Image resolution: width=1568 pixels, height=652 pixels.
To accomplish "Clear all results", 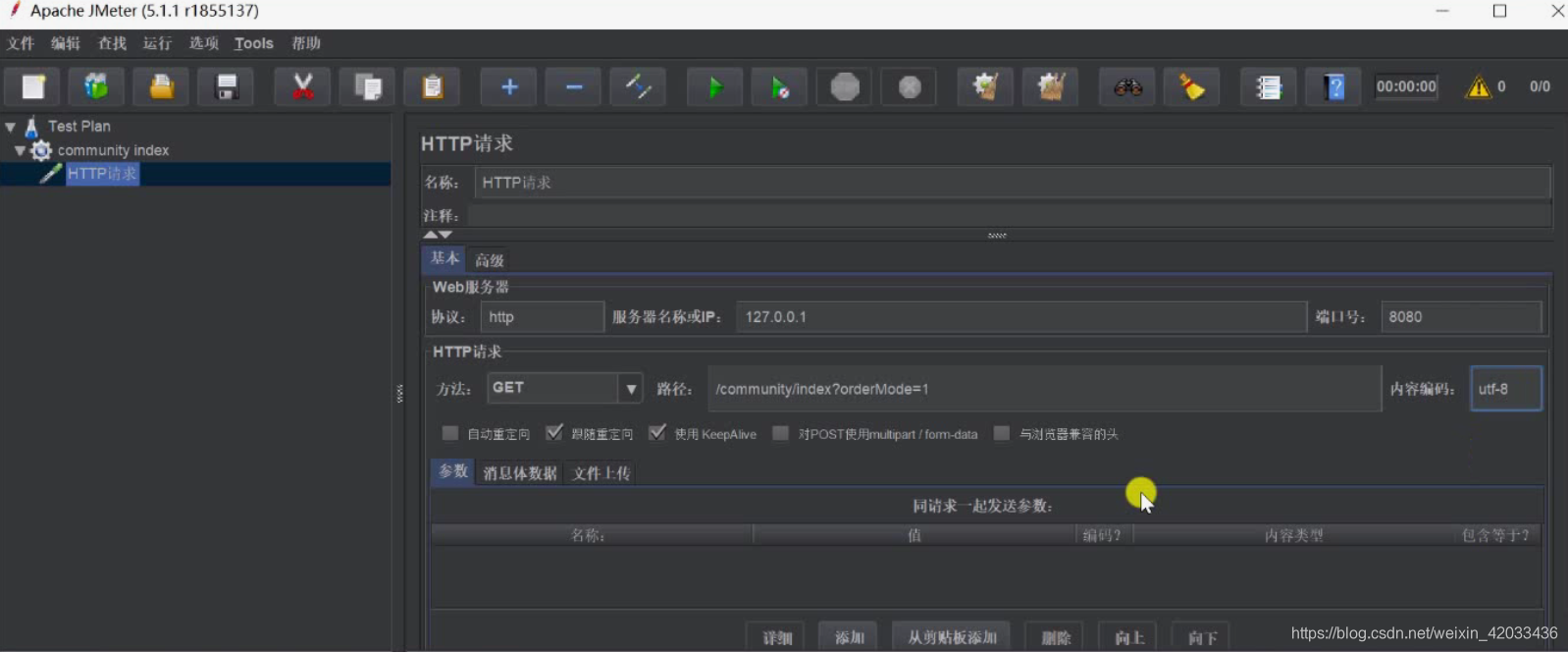I will pyautogui.click(x=1051, y=87).
